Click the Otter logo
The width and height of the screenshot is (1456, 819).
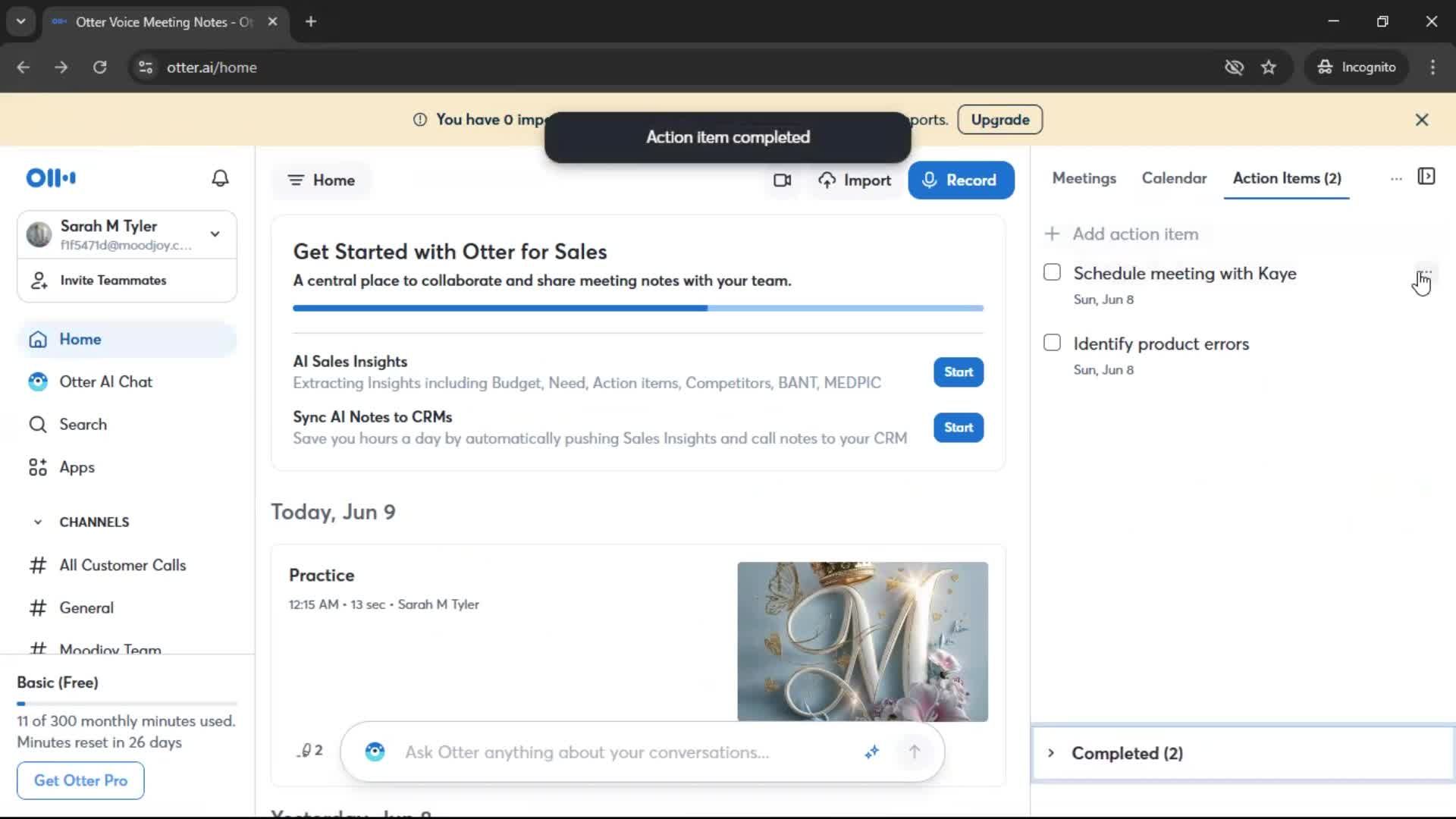[x=51, y=178]
